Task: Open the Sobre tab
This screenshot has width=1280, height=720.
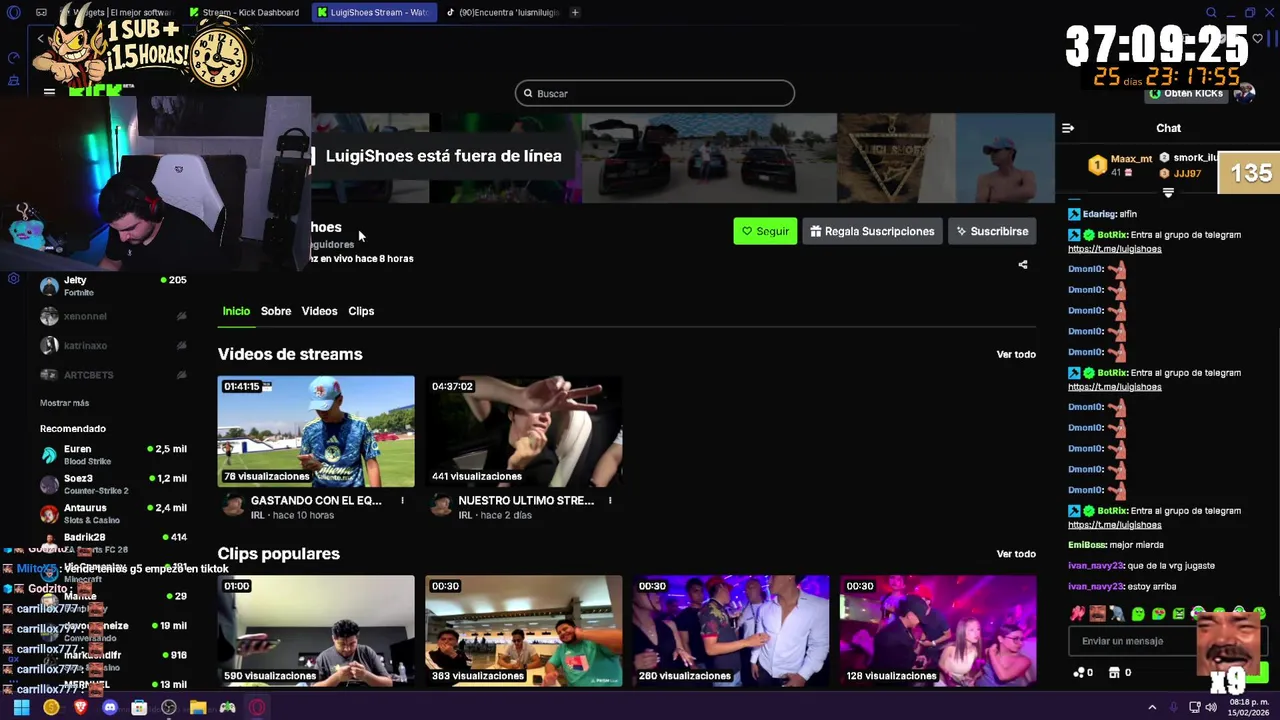Action: 276,311
